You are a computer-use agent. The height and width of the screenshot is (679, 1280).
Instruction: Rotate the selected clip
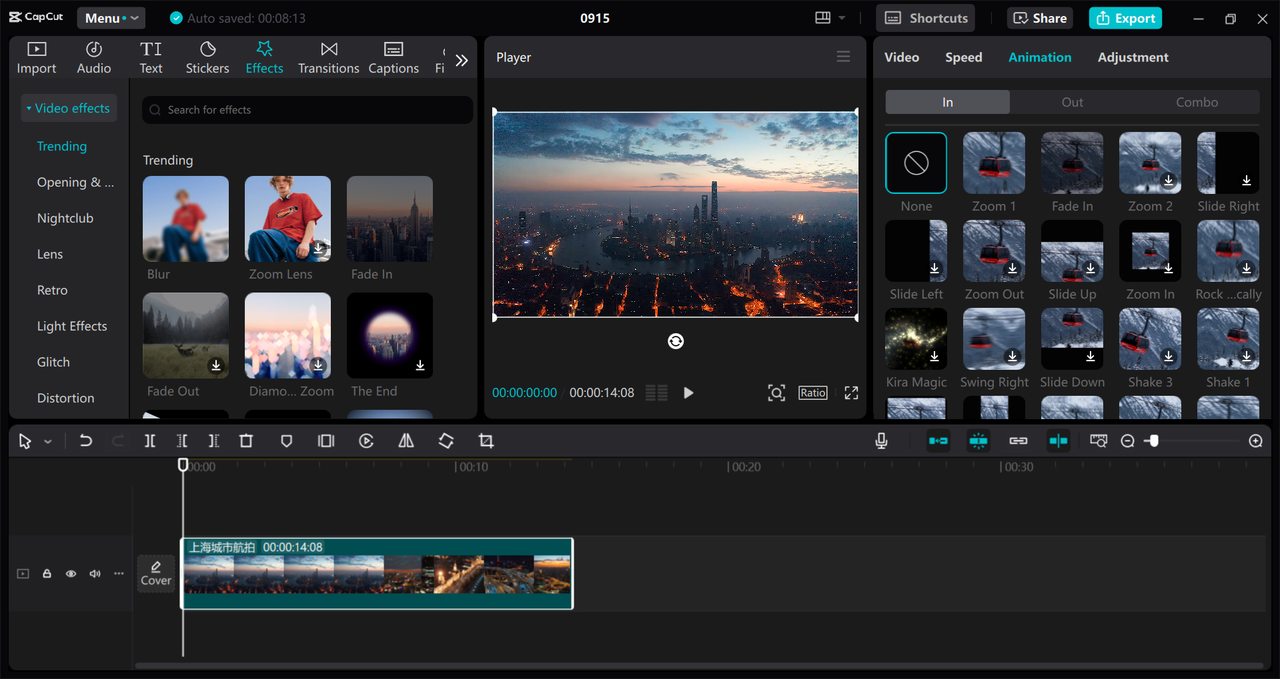pyautogui.click(x=446, y=441)
